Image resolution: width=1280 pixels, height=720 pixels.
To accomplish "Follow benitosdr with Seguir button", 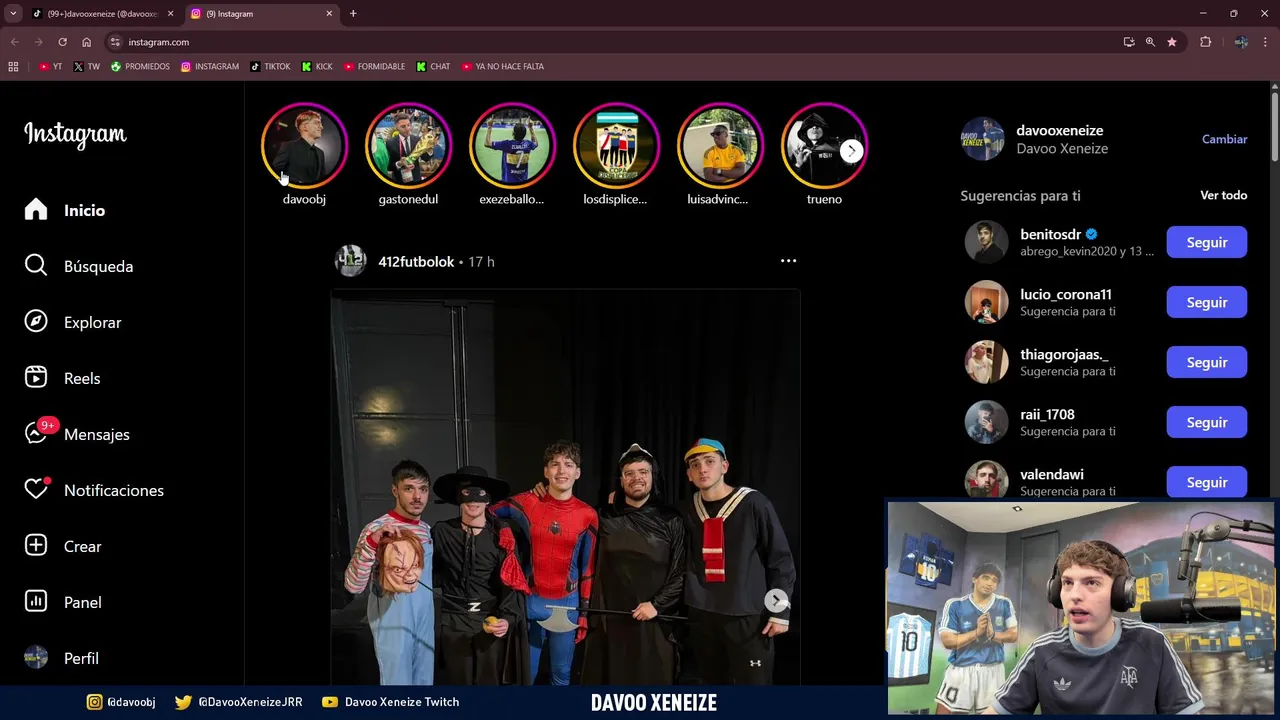I will pyautogui.click(x=1207, y=242).
